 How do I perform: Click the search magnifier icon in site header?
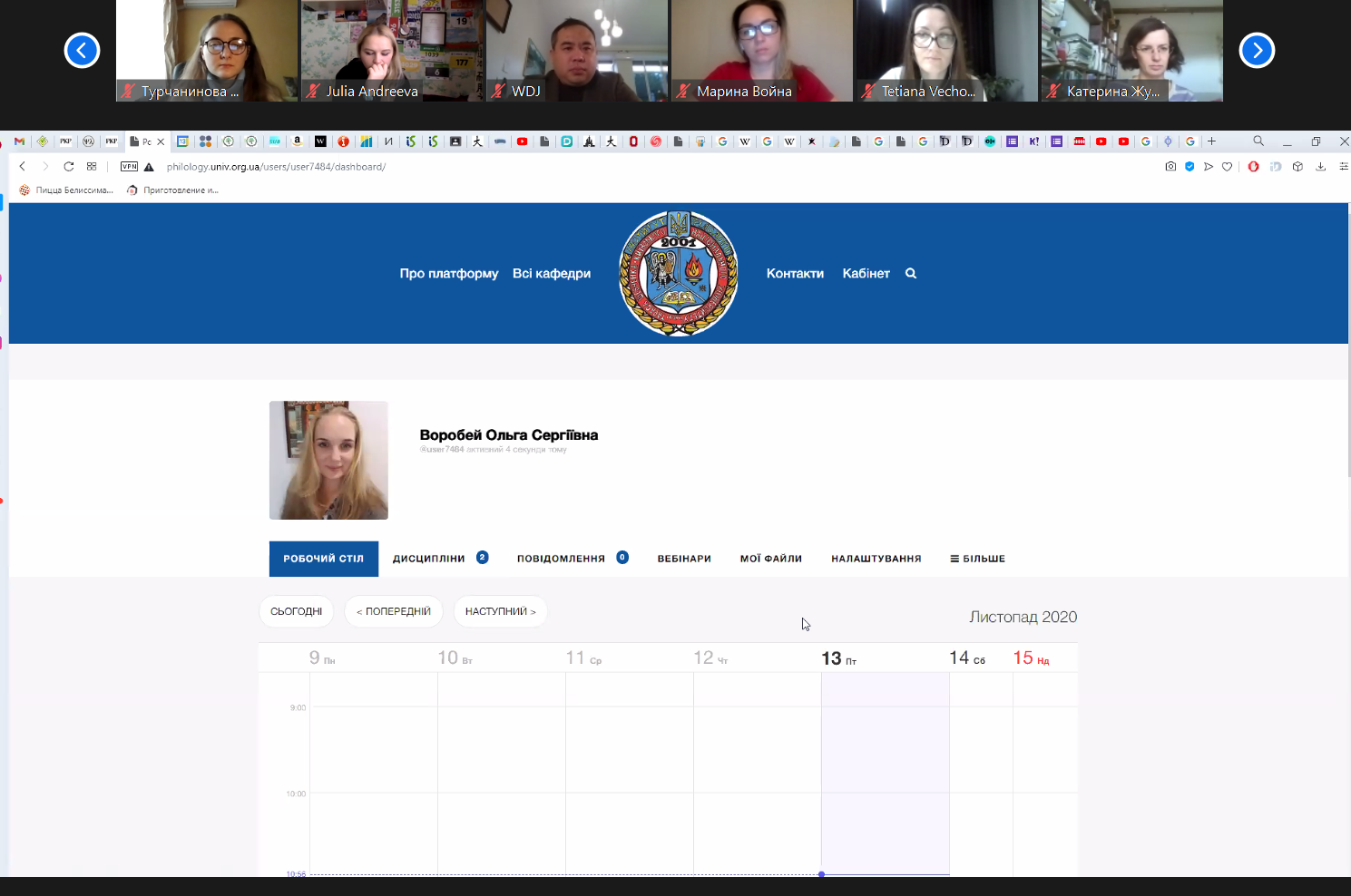pyautogui.click(x=911, y=274)
